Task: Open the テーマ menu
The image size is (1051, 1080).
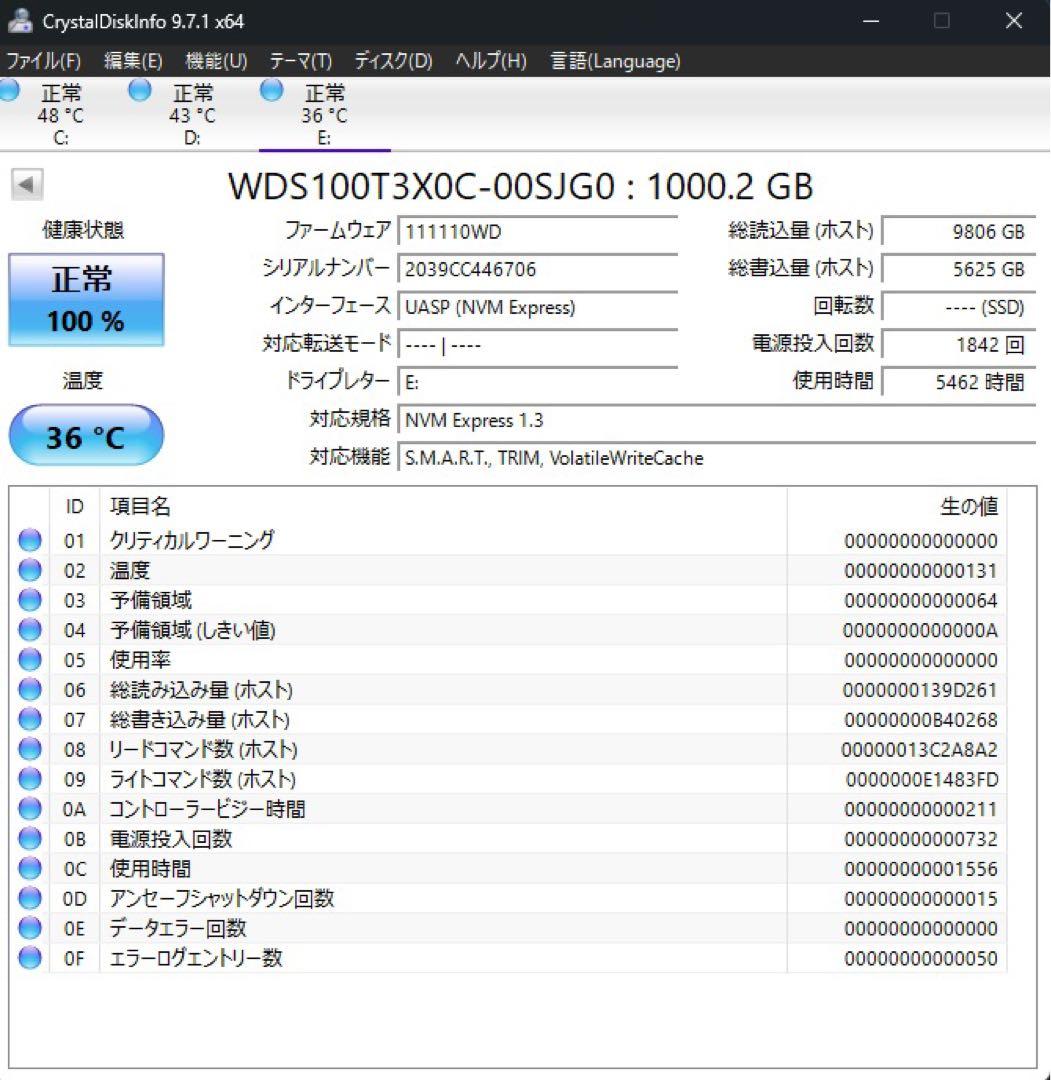Action: [x=297, y=61]
